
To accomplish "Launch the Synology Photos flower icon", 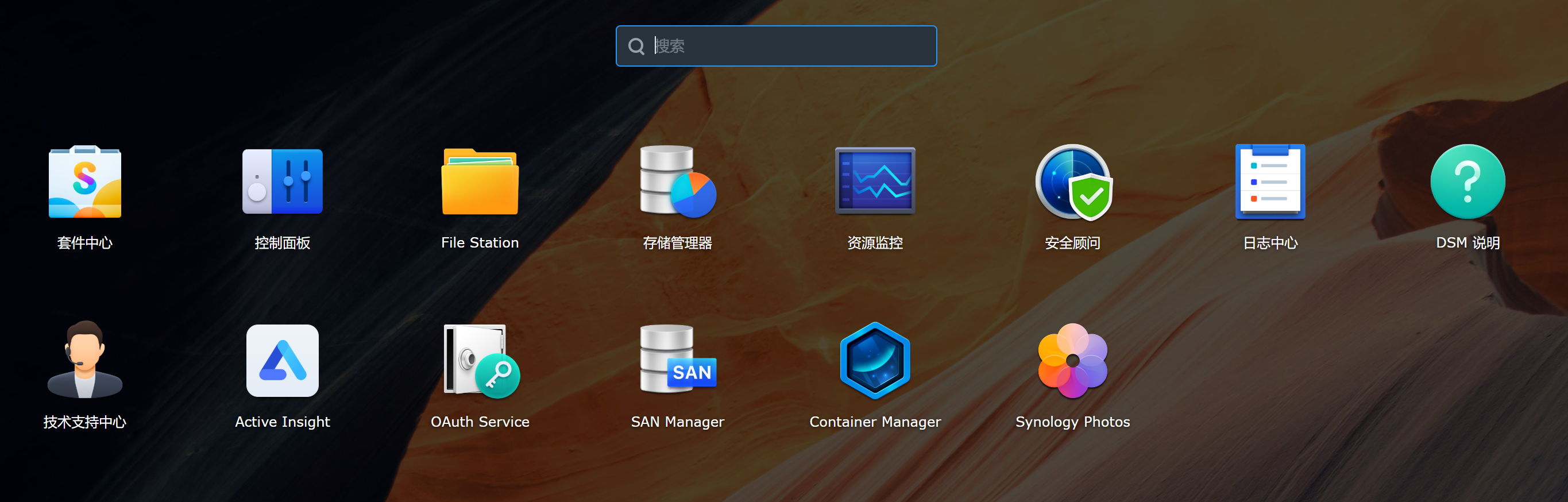I will click(x=1072, y=360).
